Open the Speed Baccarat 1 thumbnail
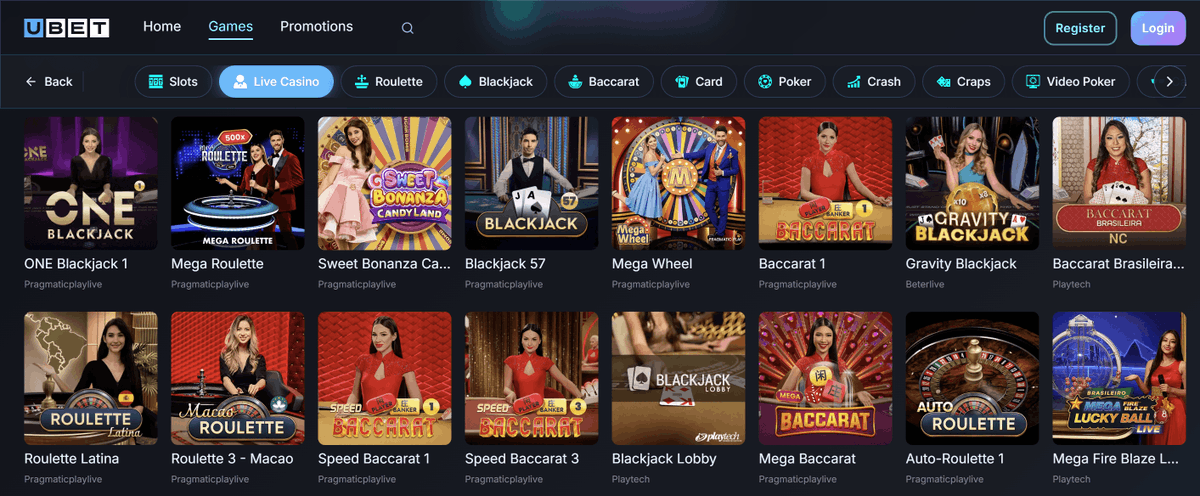Image resolution: width=1200 pixels, height=496 pixels. coord(385,378)
